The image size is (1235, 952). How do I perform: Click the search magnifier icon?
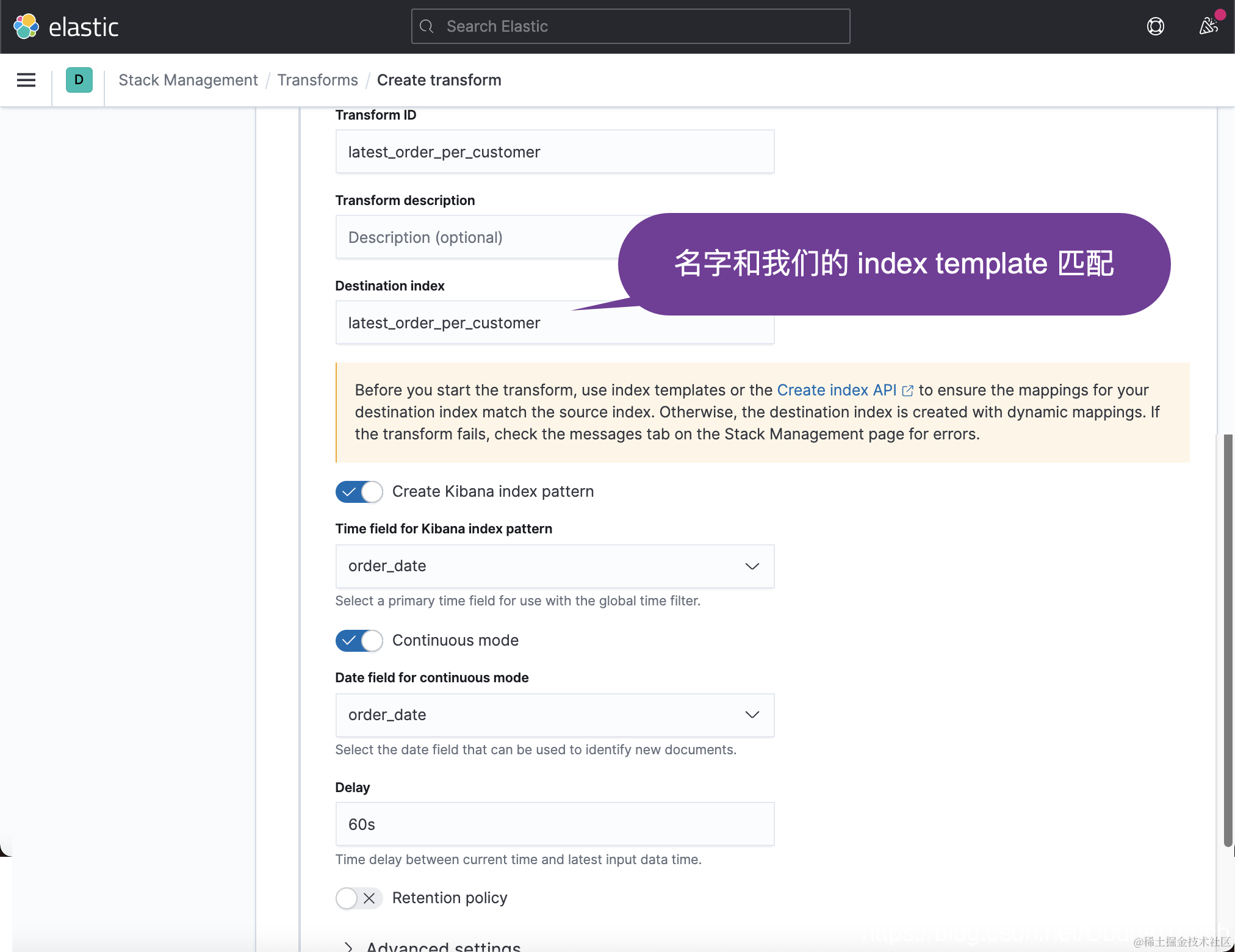427,26
